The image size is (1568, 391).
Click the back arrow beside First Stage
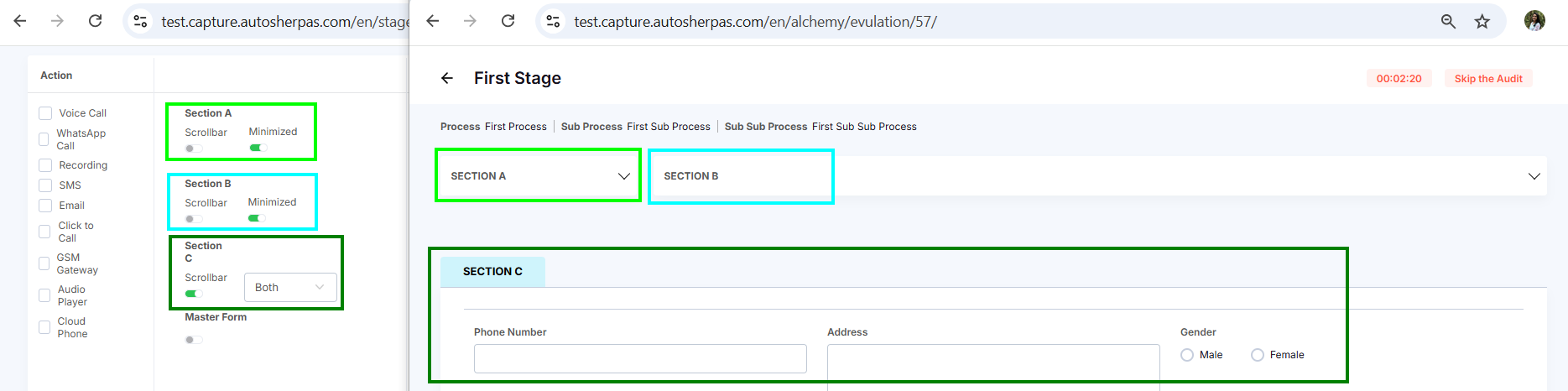tap(447, 78)
